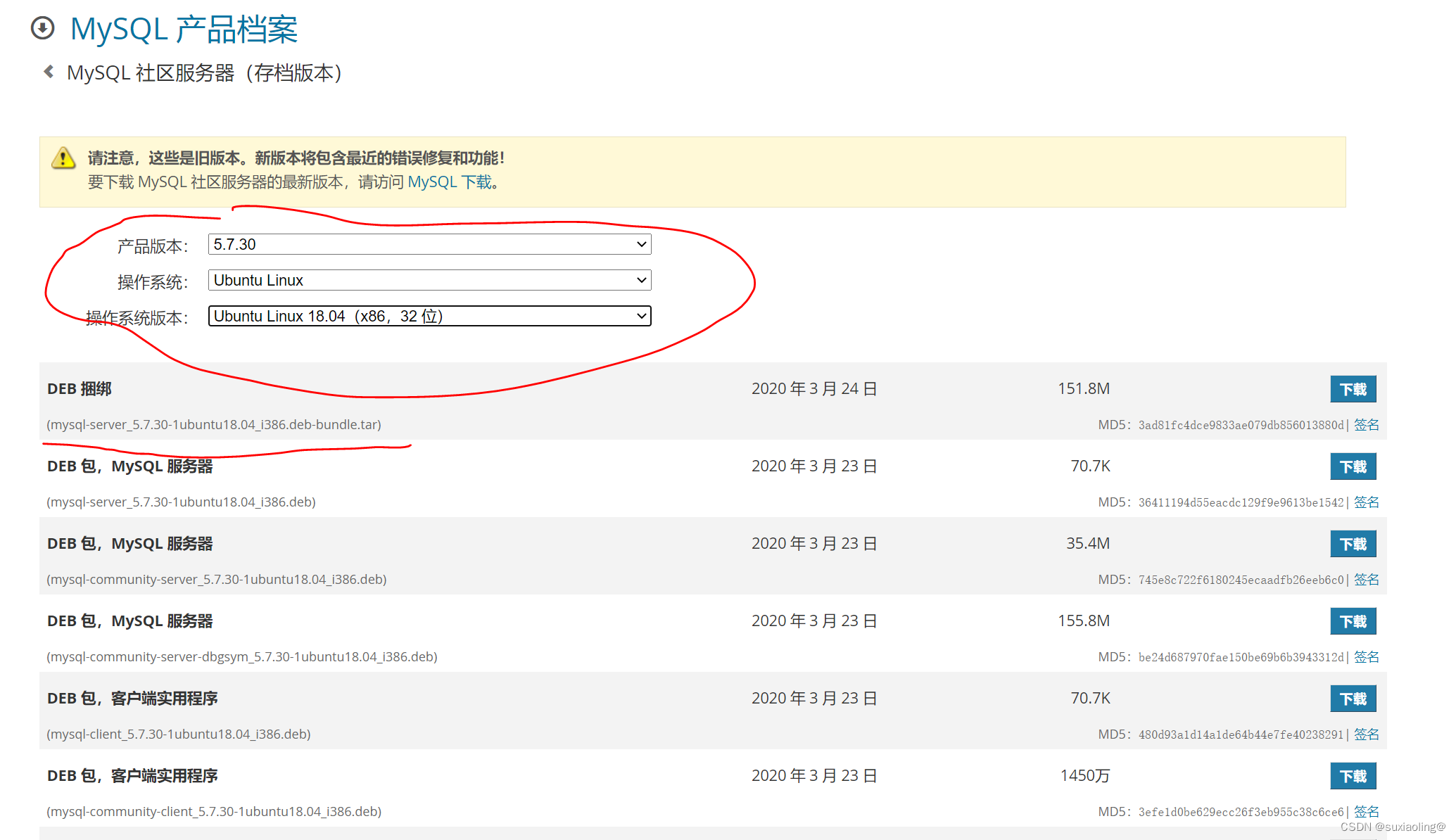Screen dimensions: 1456x840
Task: Click the MD5 hash starting 36411194d55eacdc
Action: [1241, 502]
